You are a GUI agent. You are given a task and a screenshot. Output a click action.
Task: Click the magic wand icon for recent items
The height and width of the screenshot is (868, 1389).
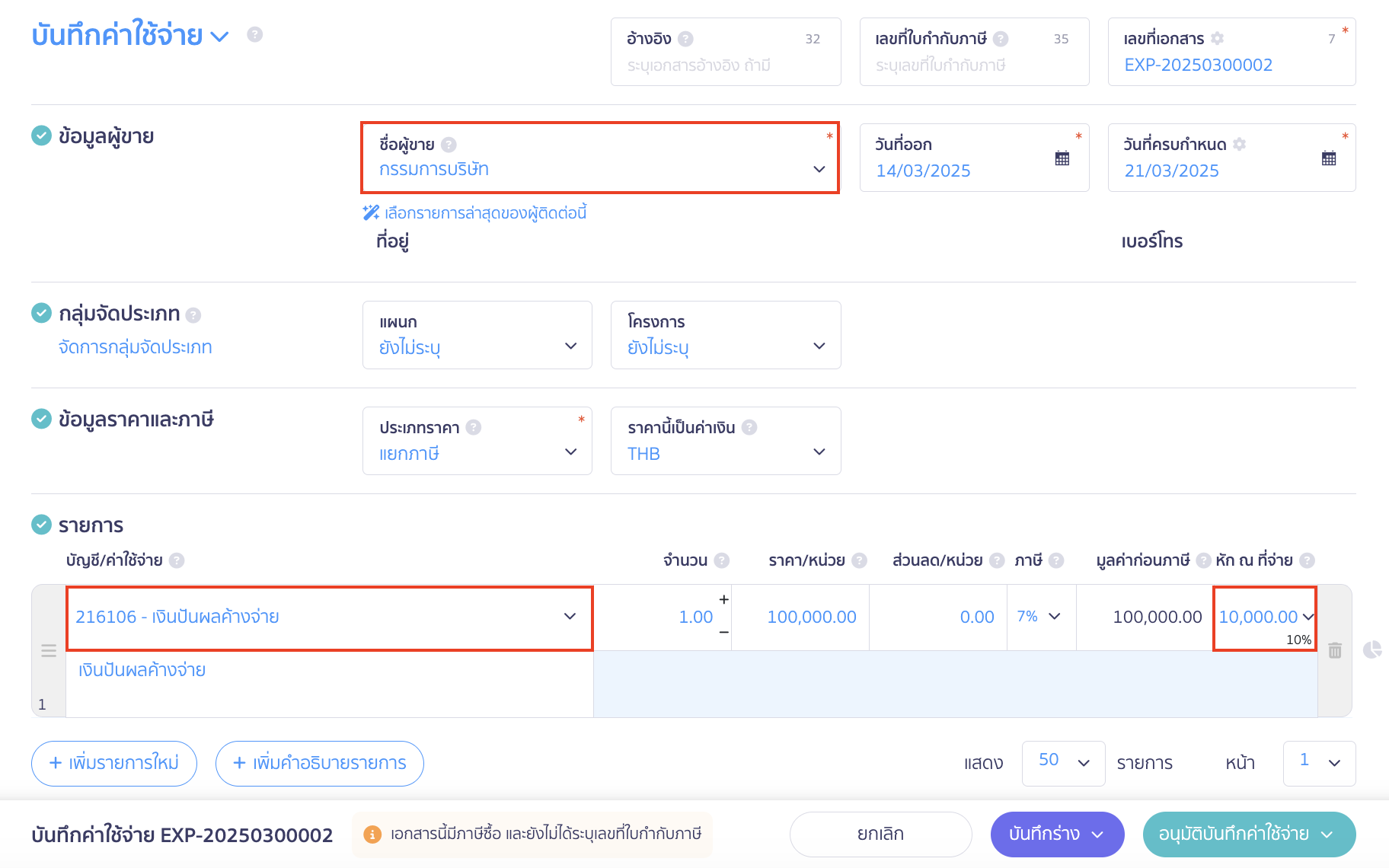(371, 212)
